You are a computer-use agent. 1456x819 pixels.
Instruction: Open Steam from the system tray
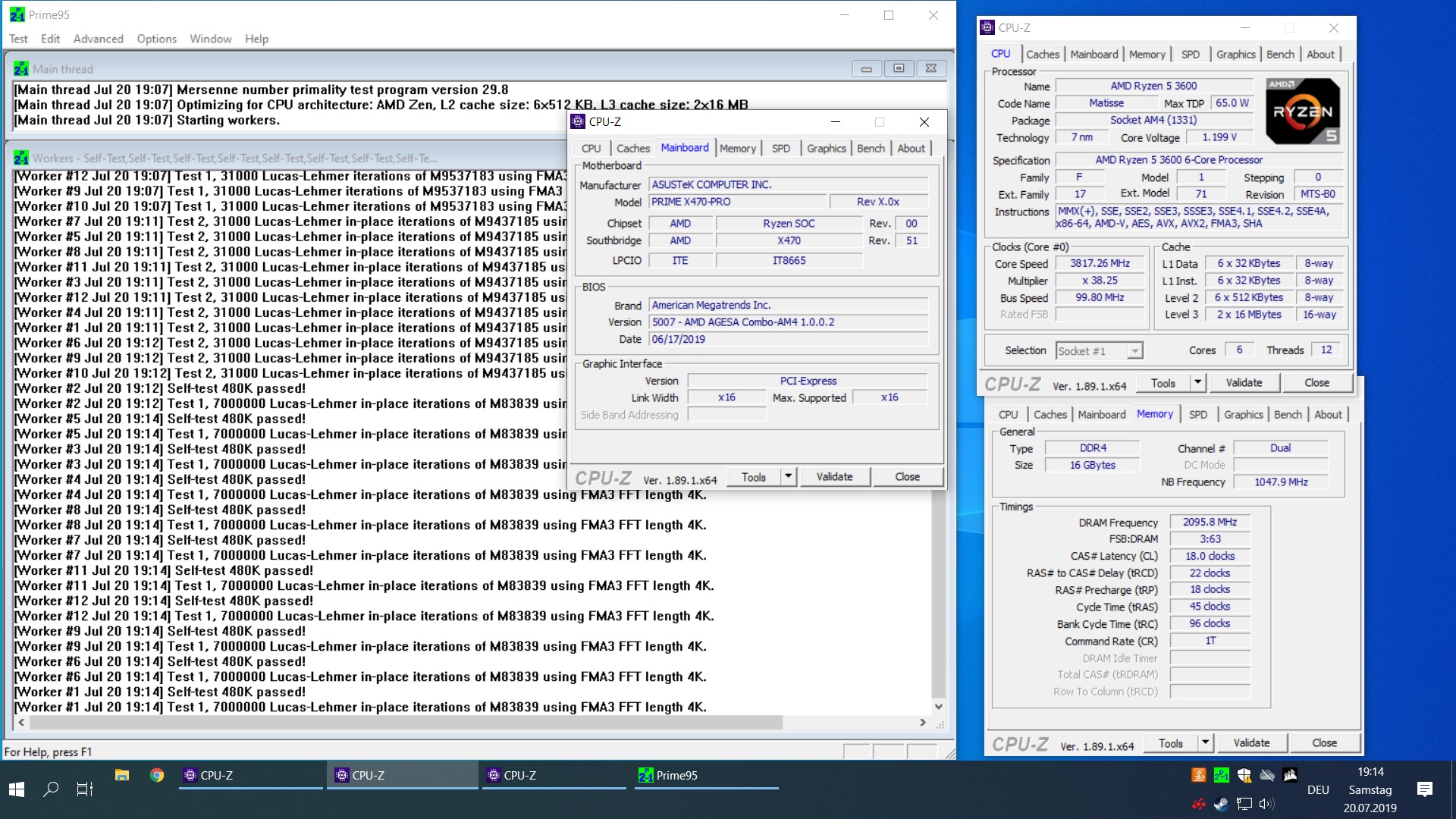click(1221, 805)
